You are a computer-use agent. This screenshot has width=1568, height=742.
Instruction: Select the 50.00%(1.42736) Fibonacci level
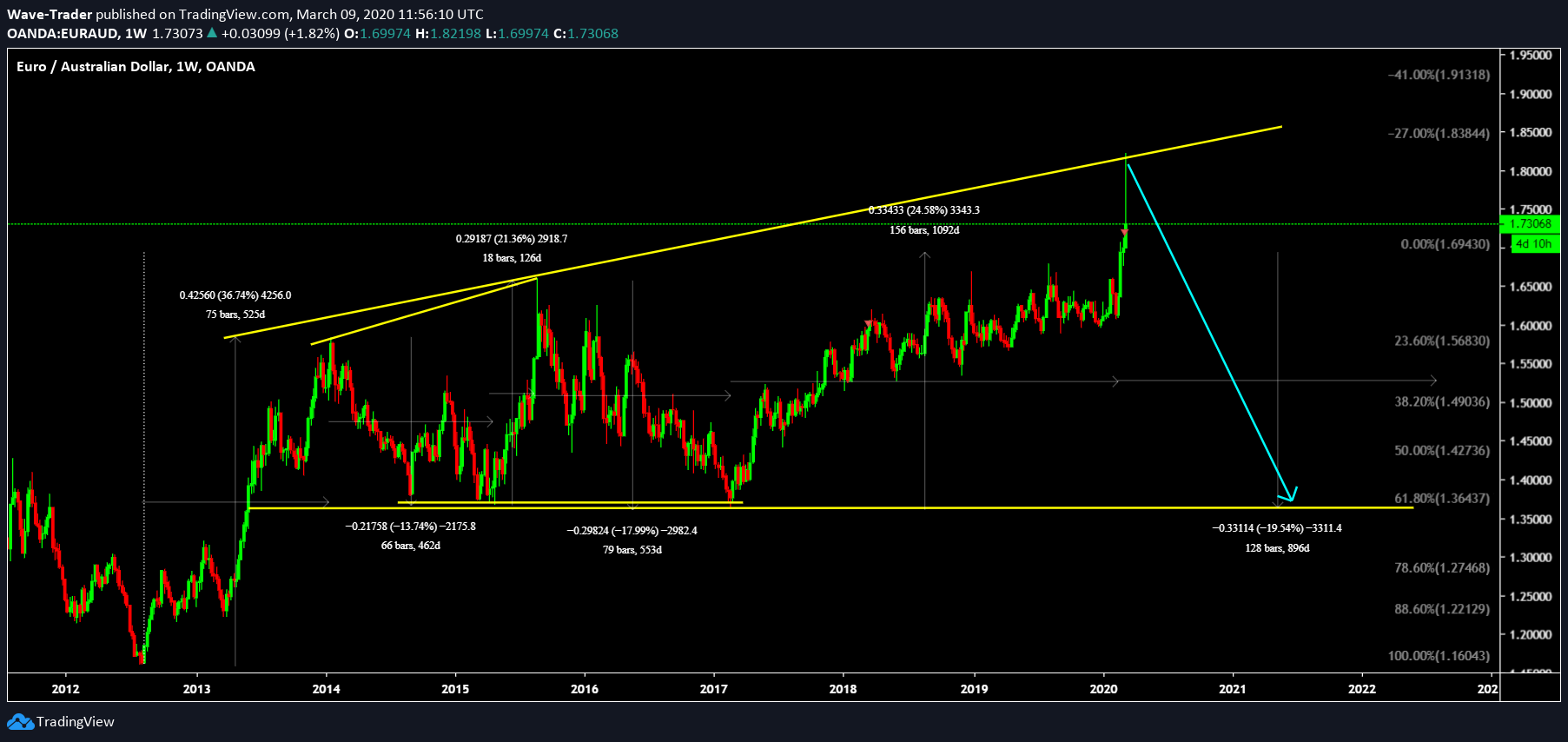(x=1442, y=450)
